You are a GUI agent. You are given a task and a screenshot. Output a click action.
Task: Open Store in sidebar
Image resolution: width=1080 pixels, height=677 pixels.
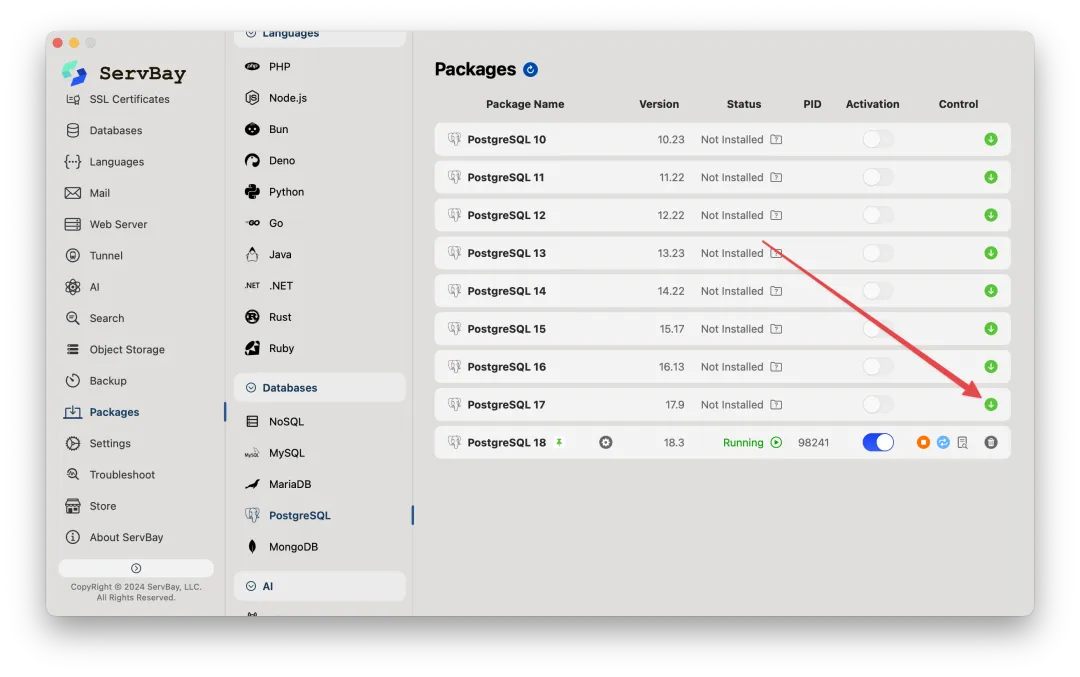pos(91,506)
